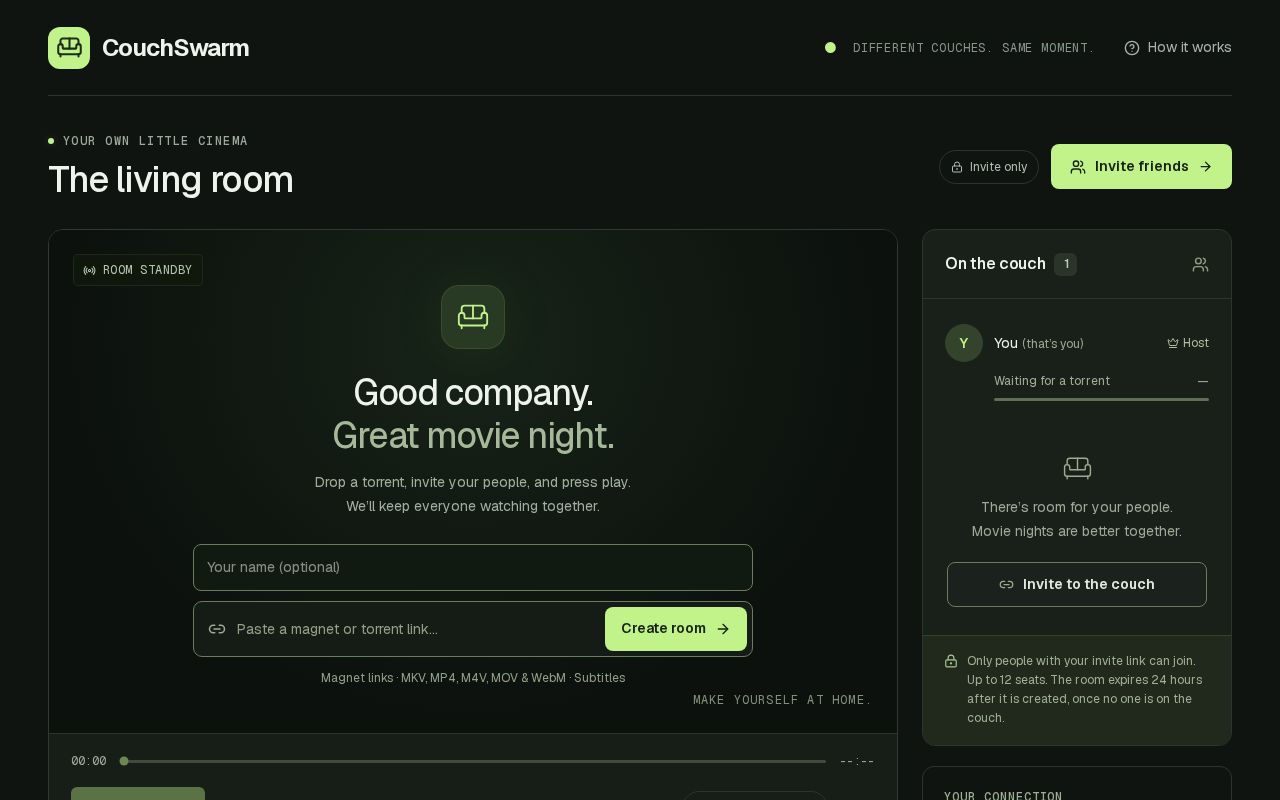
Task: Click the ROOM STANDBY status badge
Action: (138, 270)
